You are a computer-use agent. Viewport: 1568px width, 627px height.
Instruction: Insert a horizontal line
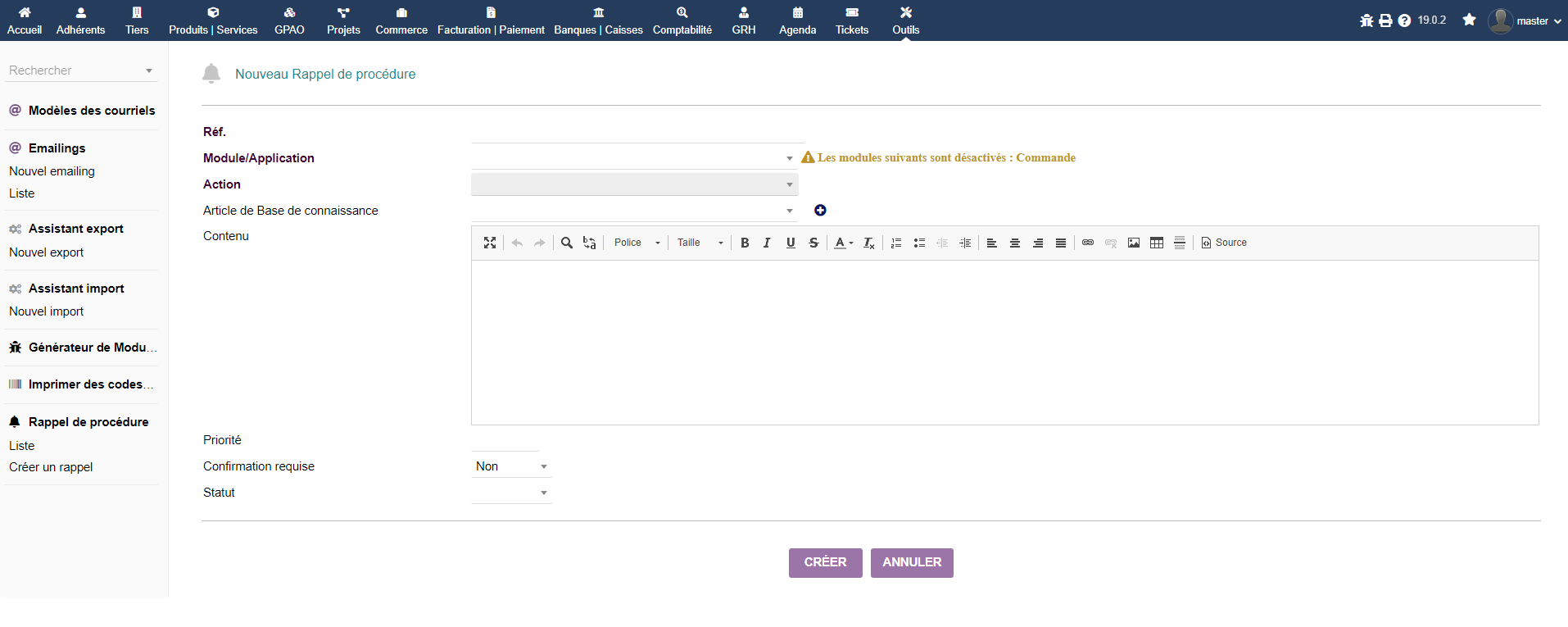coord(1180,243)
